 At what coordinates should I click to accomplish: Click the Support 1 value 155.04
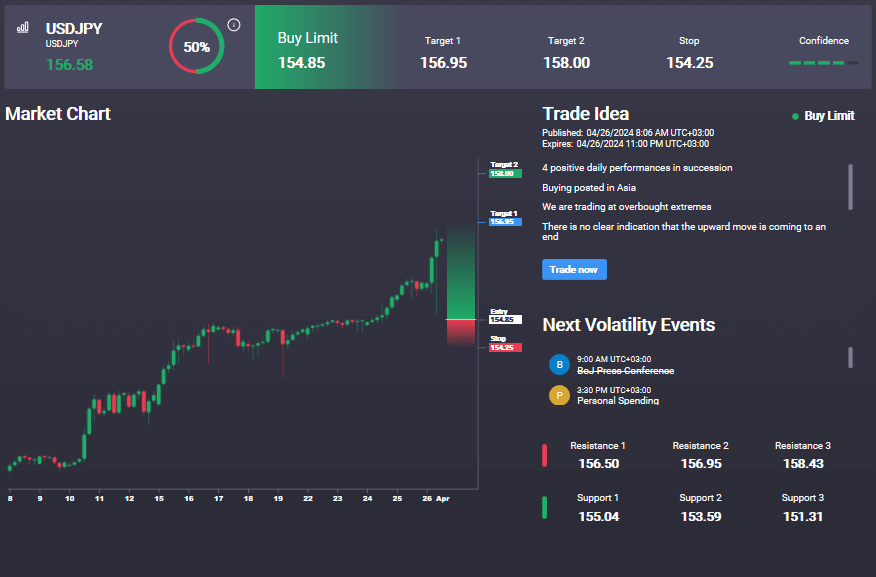point(598,517)
